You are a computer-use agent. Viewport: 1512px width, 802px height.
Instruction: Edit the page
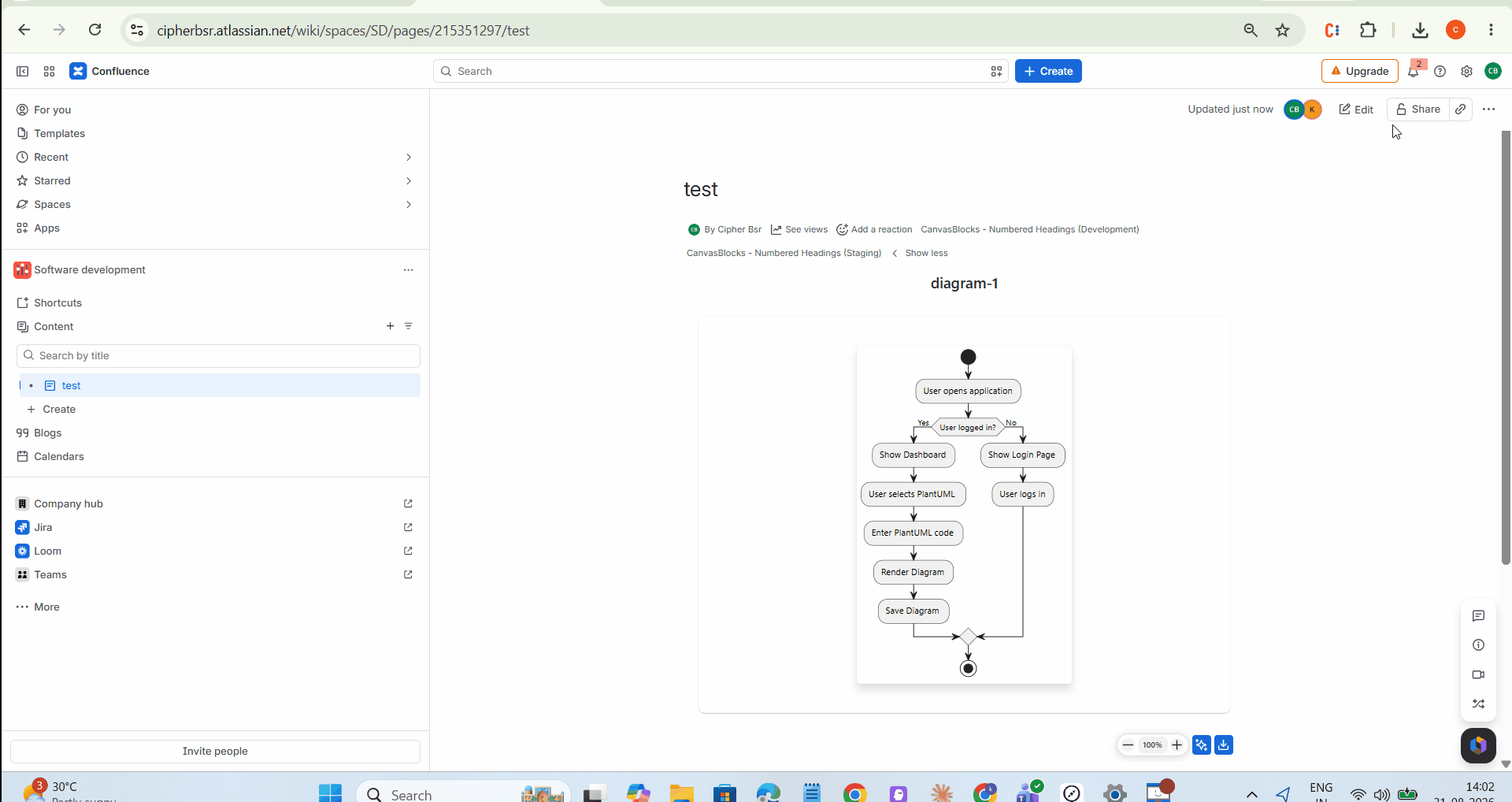1356,110
